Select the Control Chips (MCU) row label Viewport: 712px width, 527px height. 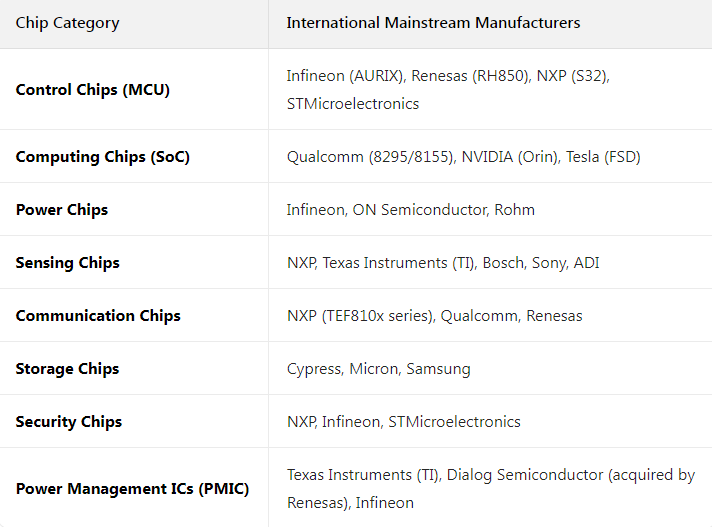(x=93, y=90)
